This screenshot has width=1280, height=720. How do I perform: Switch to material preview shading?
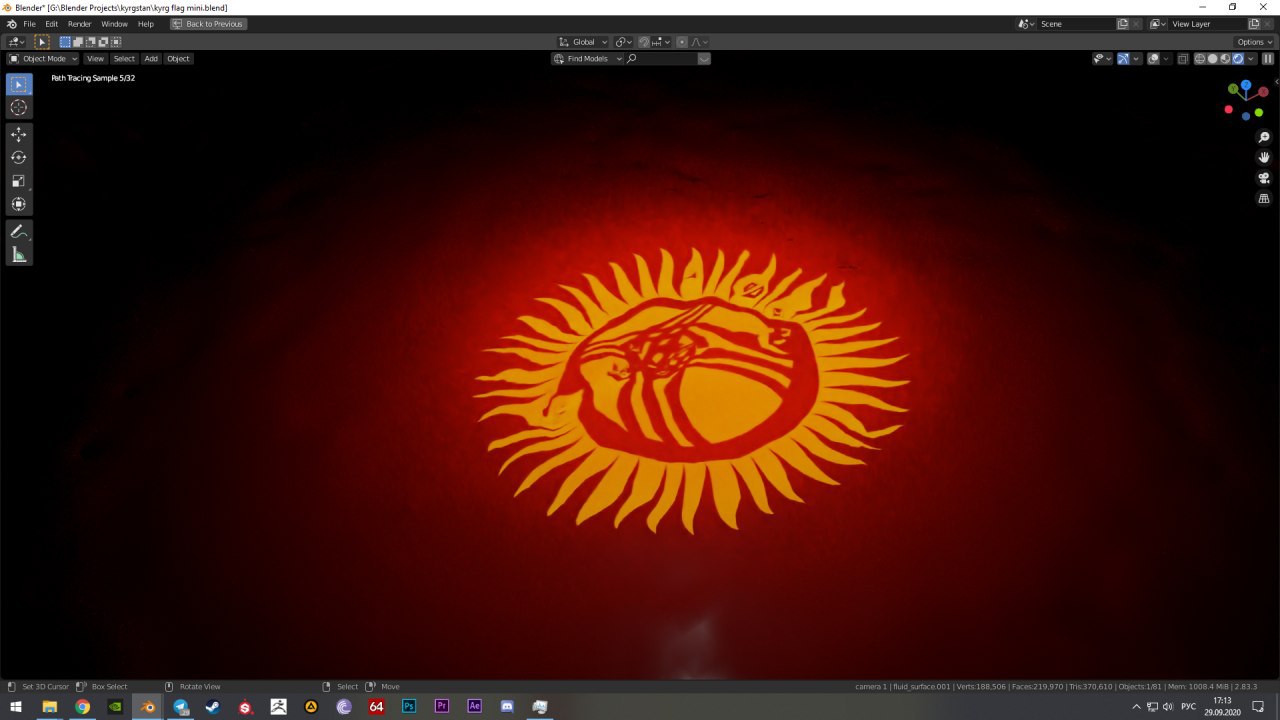pos(1225,58)
